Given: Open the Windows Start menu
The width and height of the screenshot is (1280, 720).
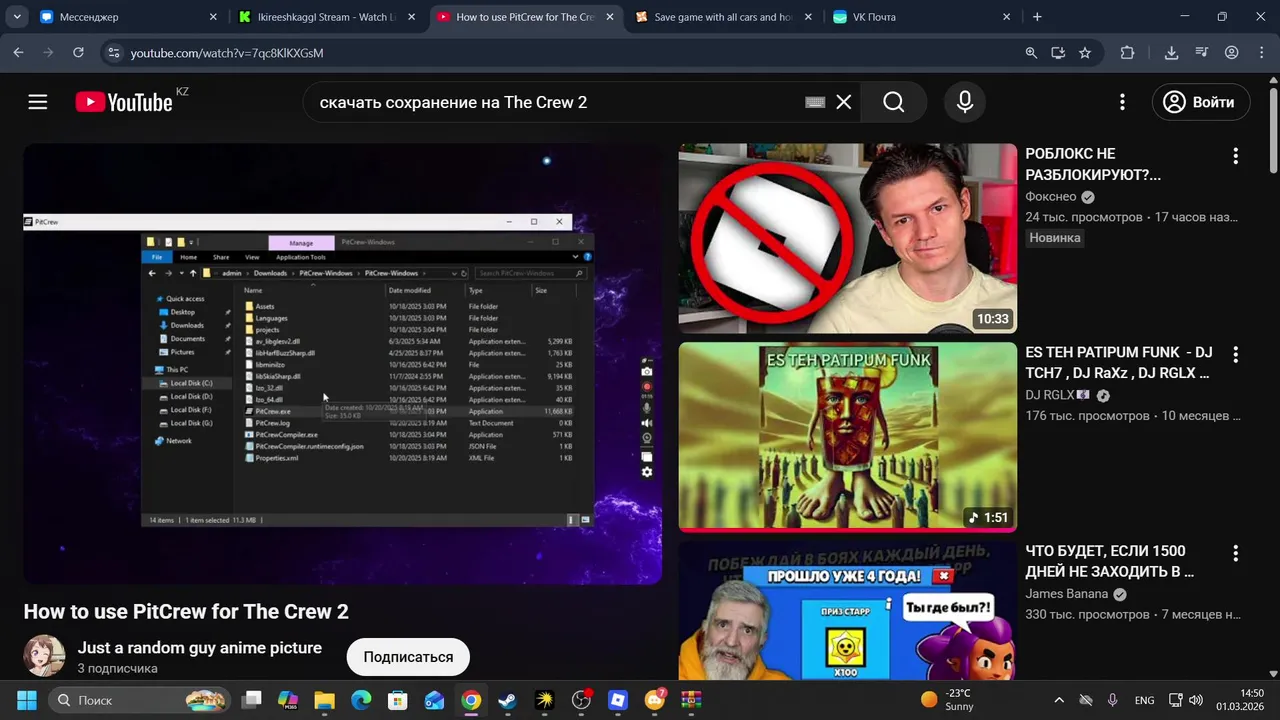Looking at the screenshot, I should click(27, 700).
